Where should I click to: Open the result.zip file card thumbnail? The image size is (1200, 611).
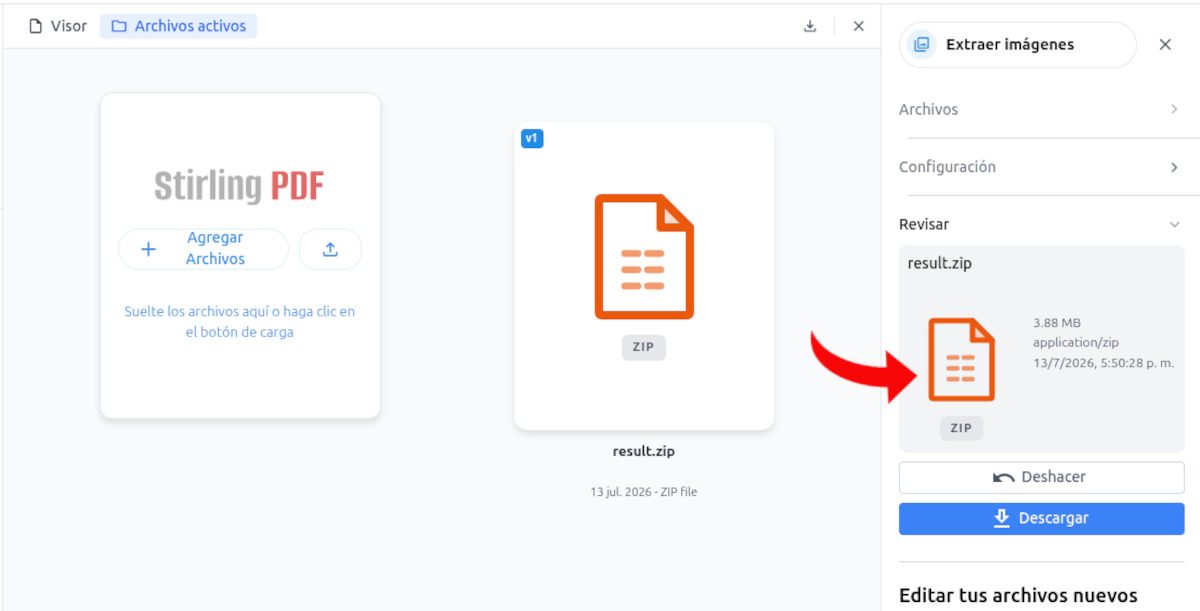pos(644,276)
